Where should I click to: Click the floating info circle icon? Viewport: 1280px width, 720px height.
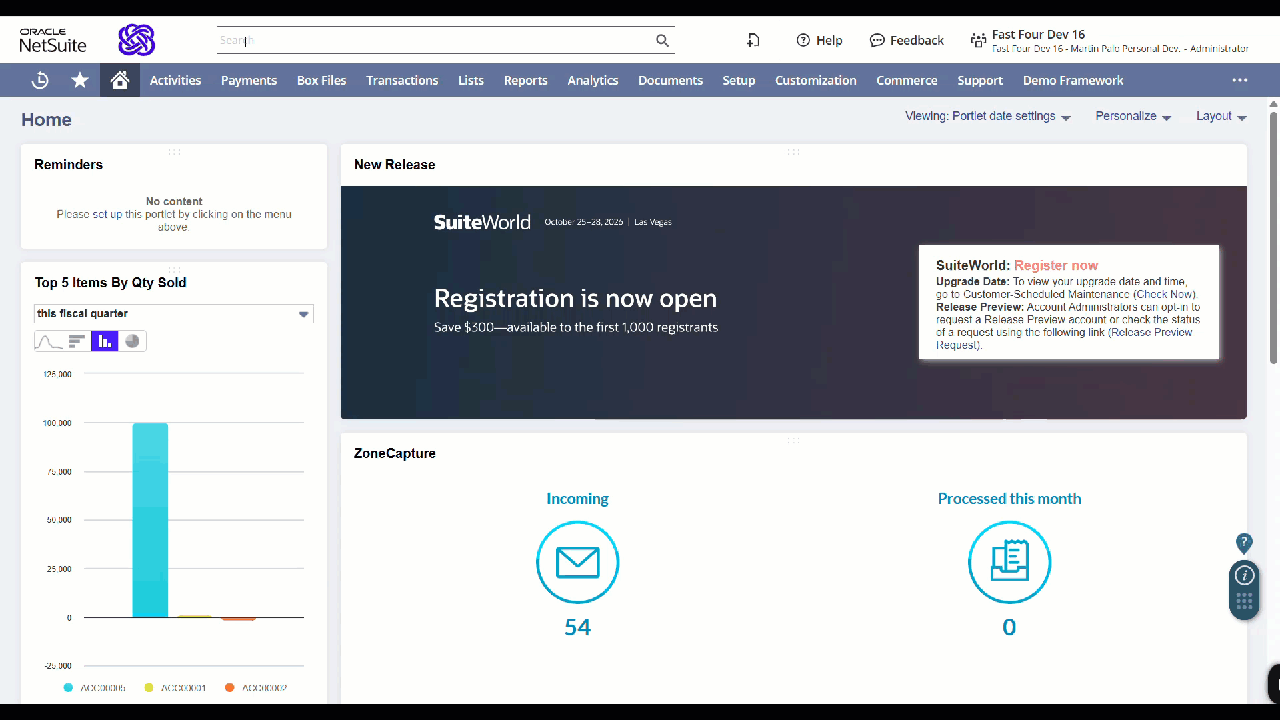click(x=1244, y=575)
